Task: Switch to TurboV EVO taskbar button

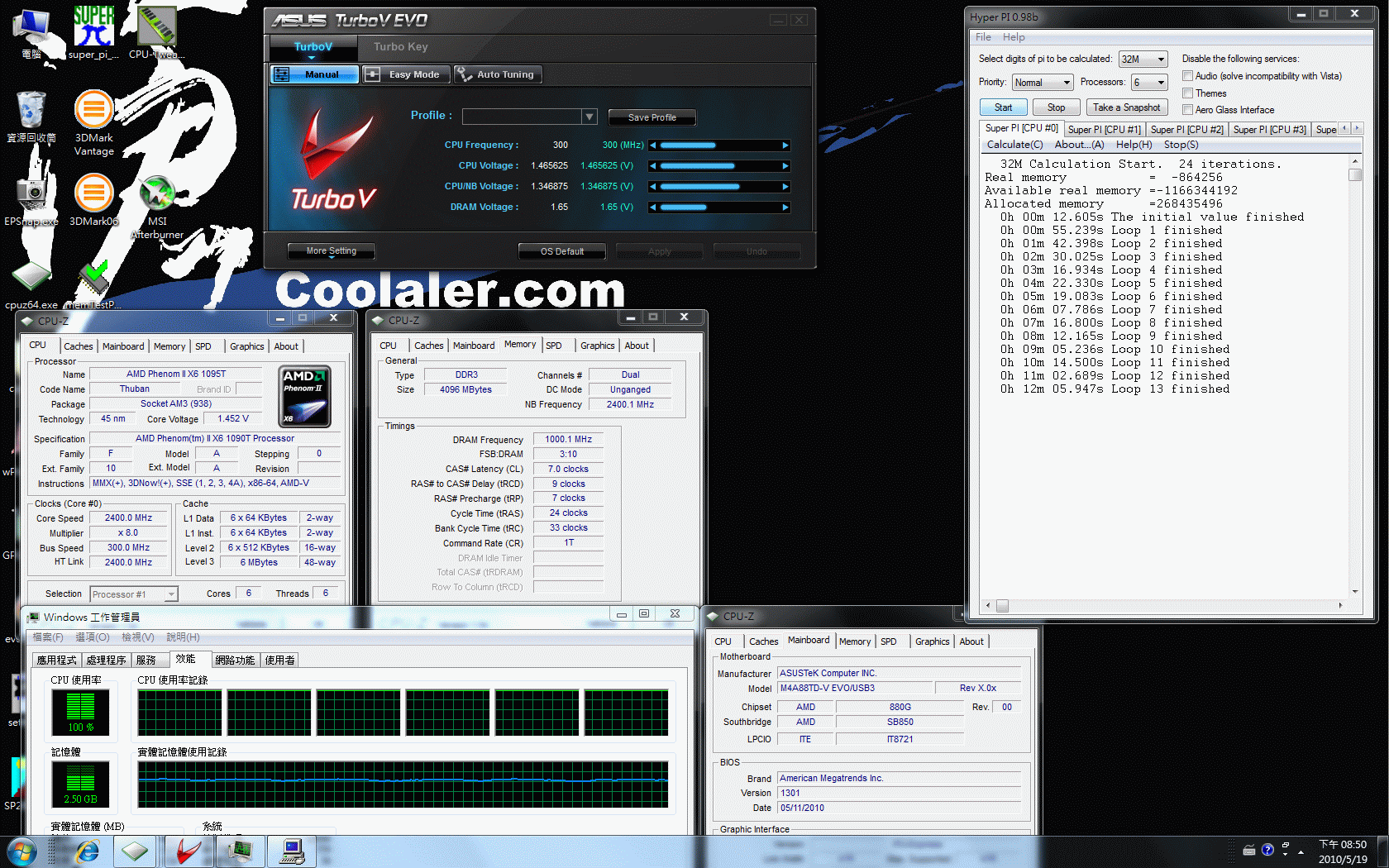Action: pyautogui.click(x=188, y=851)
